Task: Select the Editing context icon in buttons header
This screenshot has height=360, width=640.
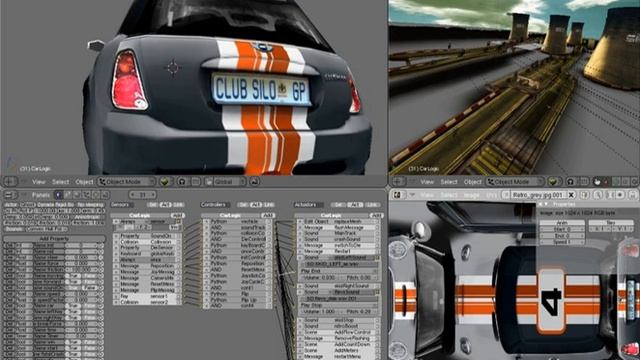Action: pos(96,195)
